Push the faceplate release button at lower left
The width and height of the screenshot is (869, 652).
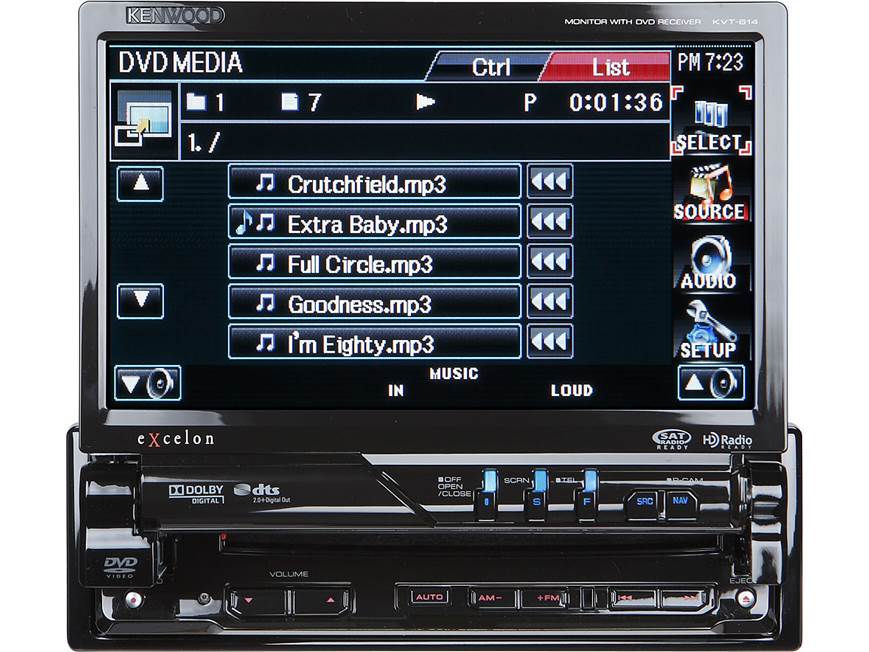pos(132,599)
